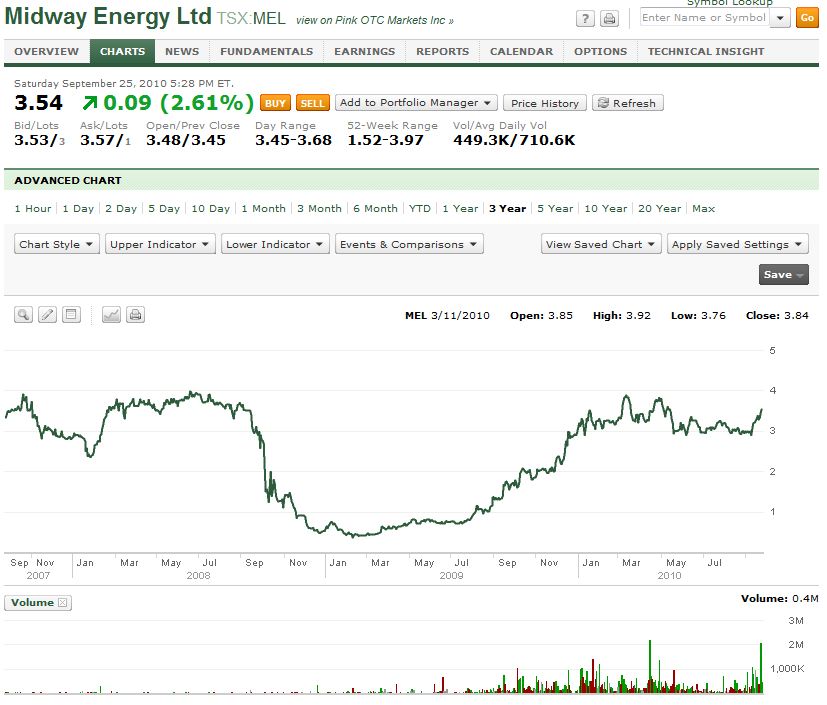Click the Enter Name or Symbol field

[703, 18]
